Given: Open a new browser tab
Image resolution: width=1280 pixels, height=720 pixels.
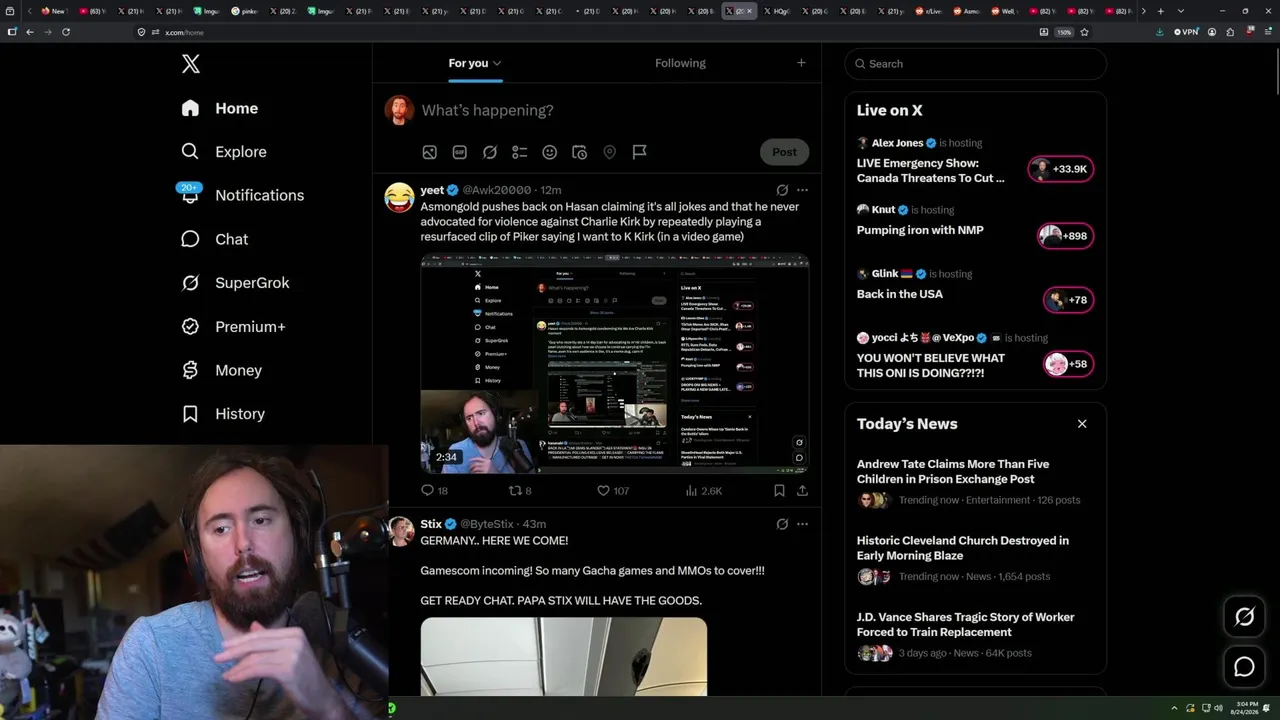Looking at the screenshot, I should coord(1160,11).
